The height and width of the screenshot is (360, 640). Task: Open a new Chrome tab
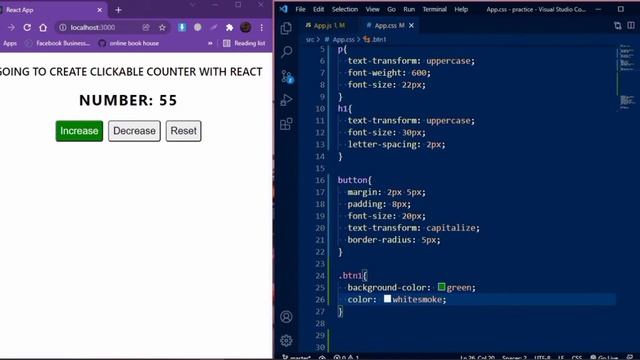tap(118, 10)
